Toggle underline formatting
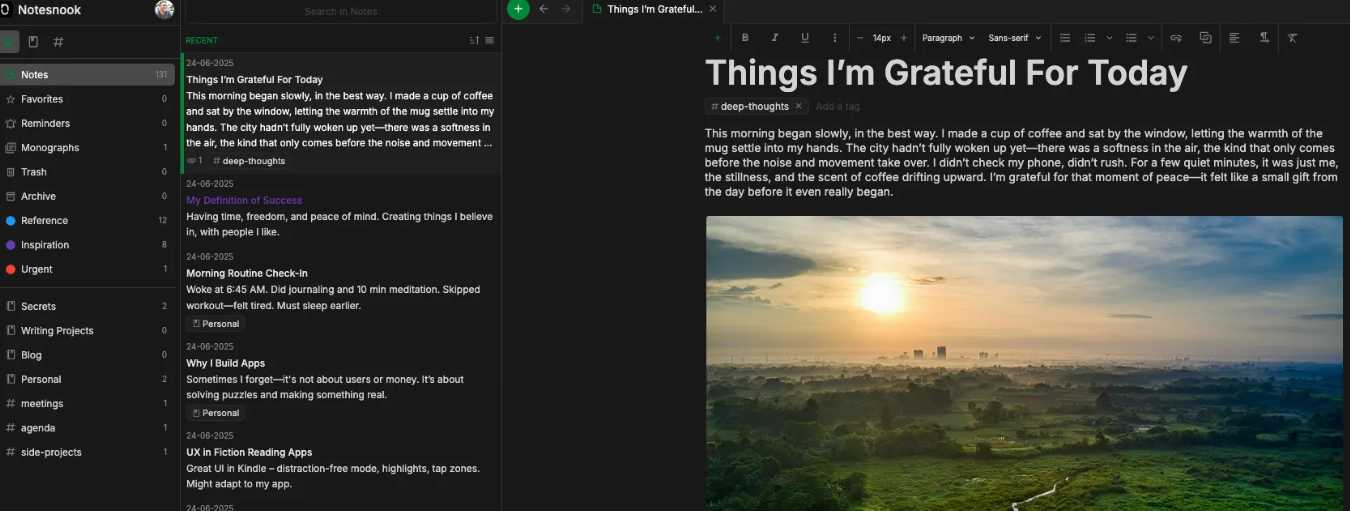1350x511 pixels. coord(805,38)
